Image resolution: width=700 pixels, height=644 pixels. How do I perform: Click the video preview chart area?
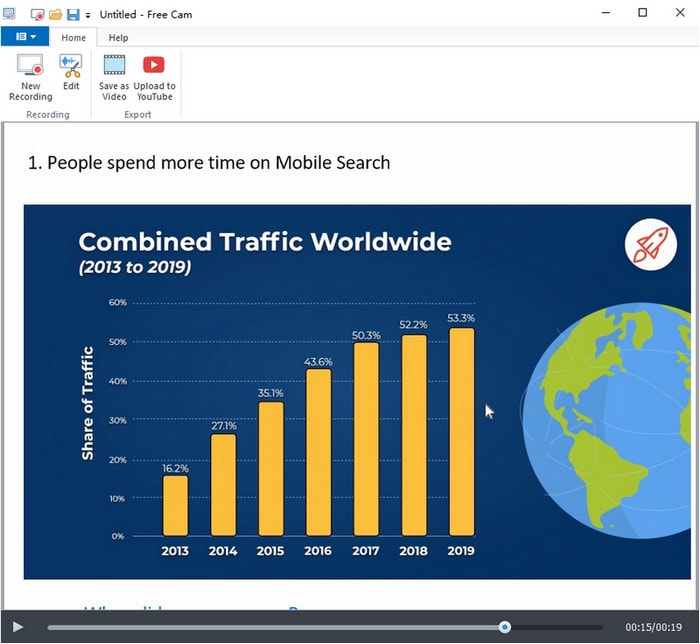(357, 392)
